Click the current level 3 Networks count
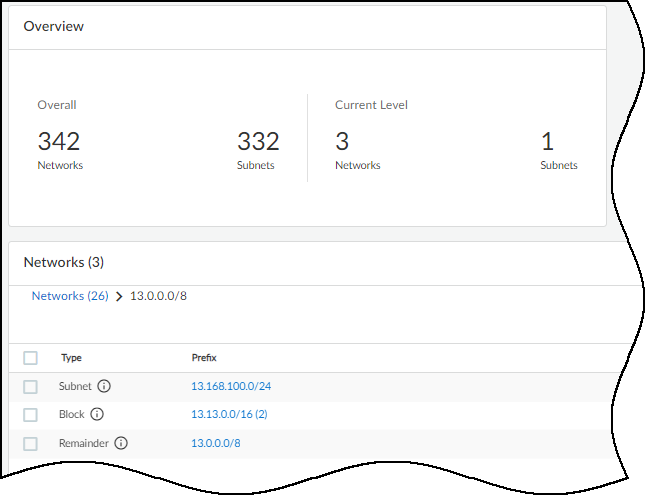 342,141
